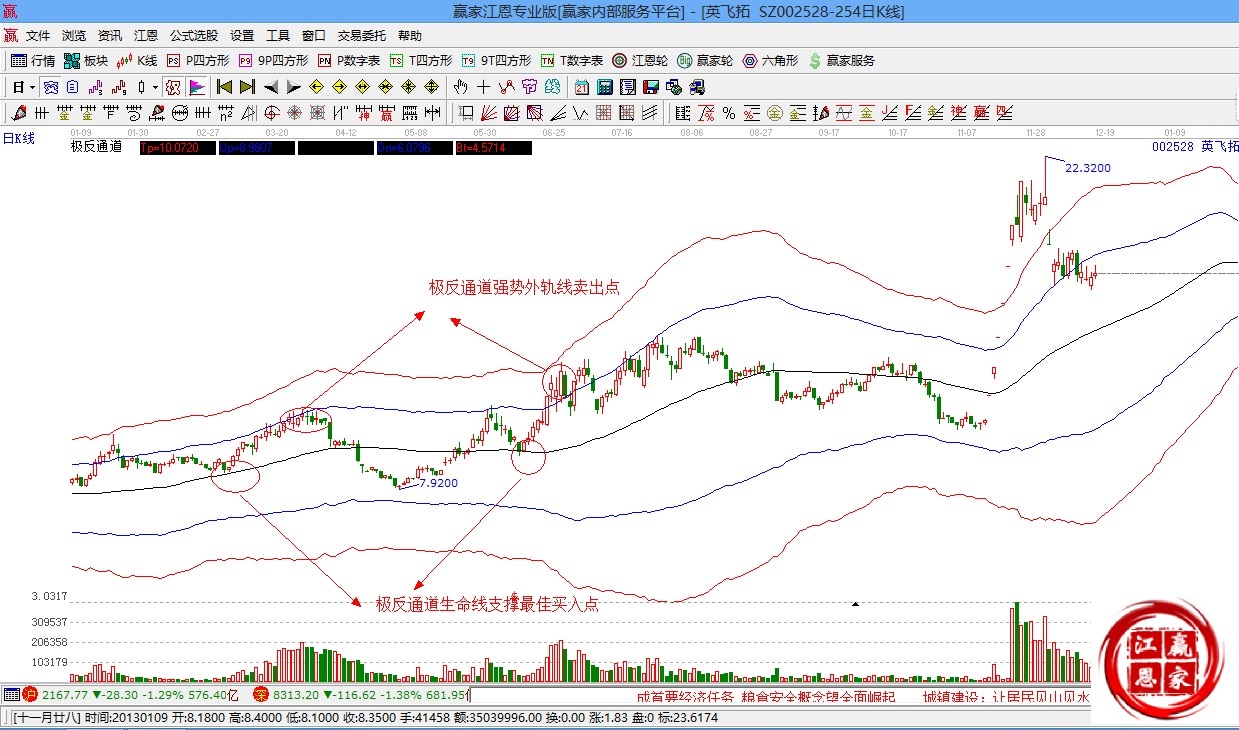The image size is (1239, 730).
Task: Select the hand pan tool
Action: (461, 87)
